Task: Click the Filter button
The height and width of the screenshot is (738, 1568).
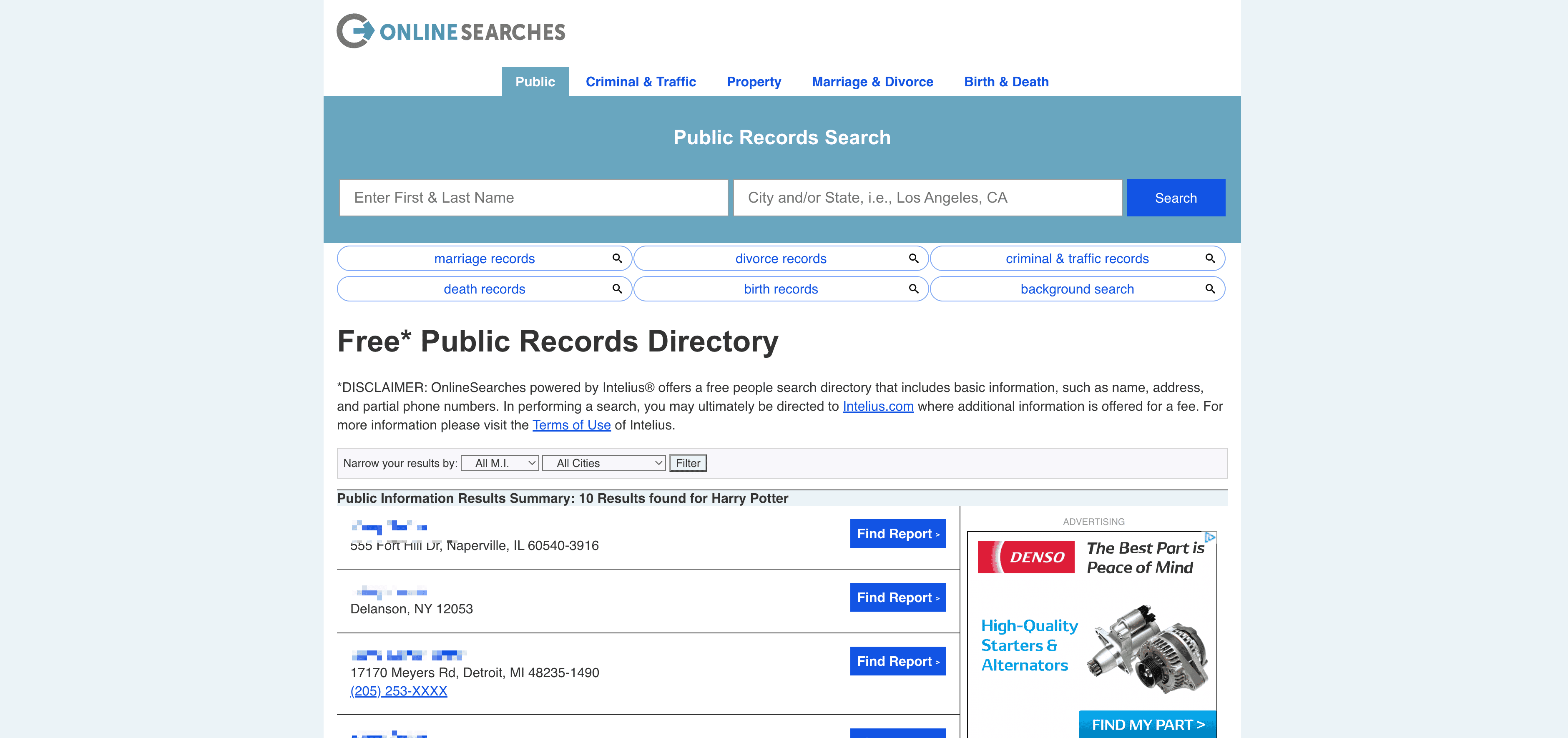Action: tap(688, 463)
